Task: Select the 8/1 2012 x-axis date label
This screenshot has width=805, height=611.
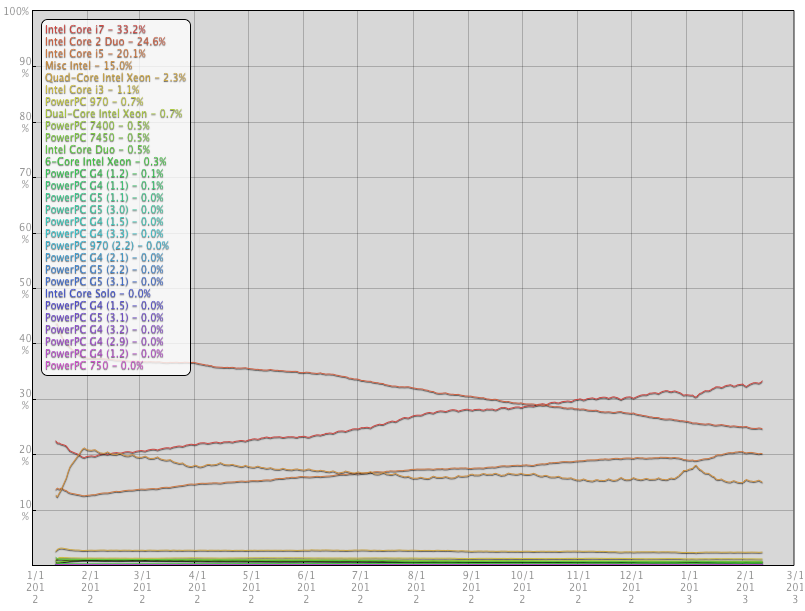Action: click(416, 587)
